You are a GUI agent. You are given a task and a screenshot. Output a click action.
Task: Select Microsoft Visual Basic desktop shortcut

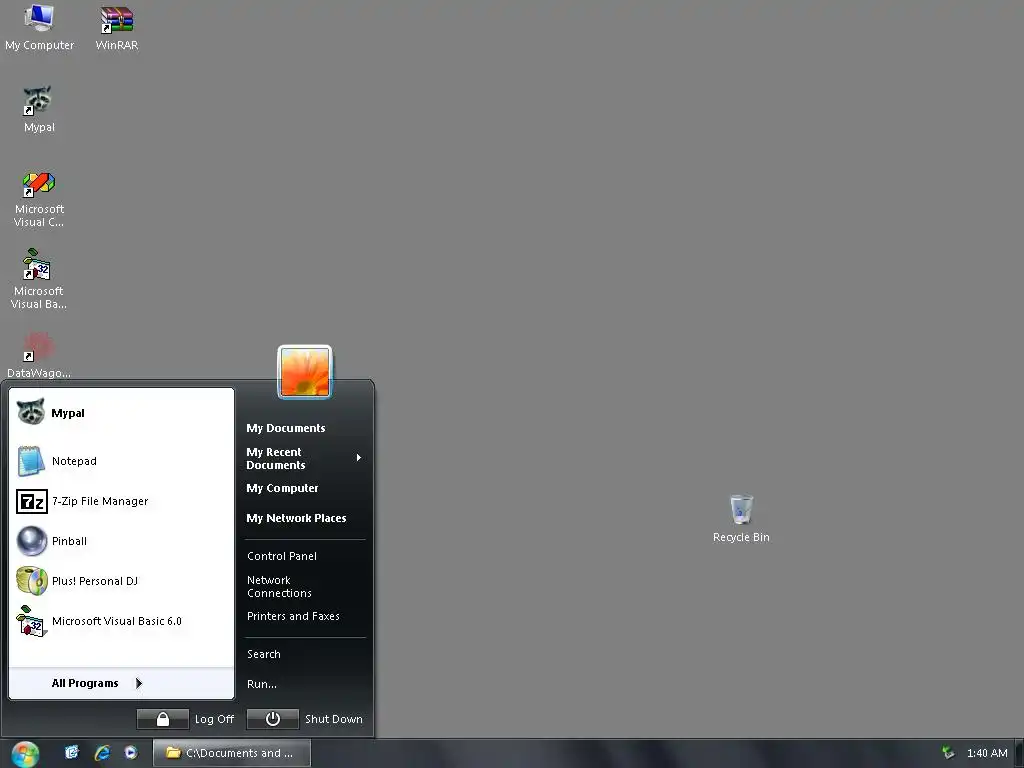(x=39, y=279)
